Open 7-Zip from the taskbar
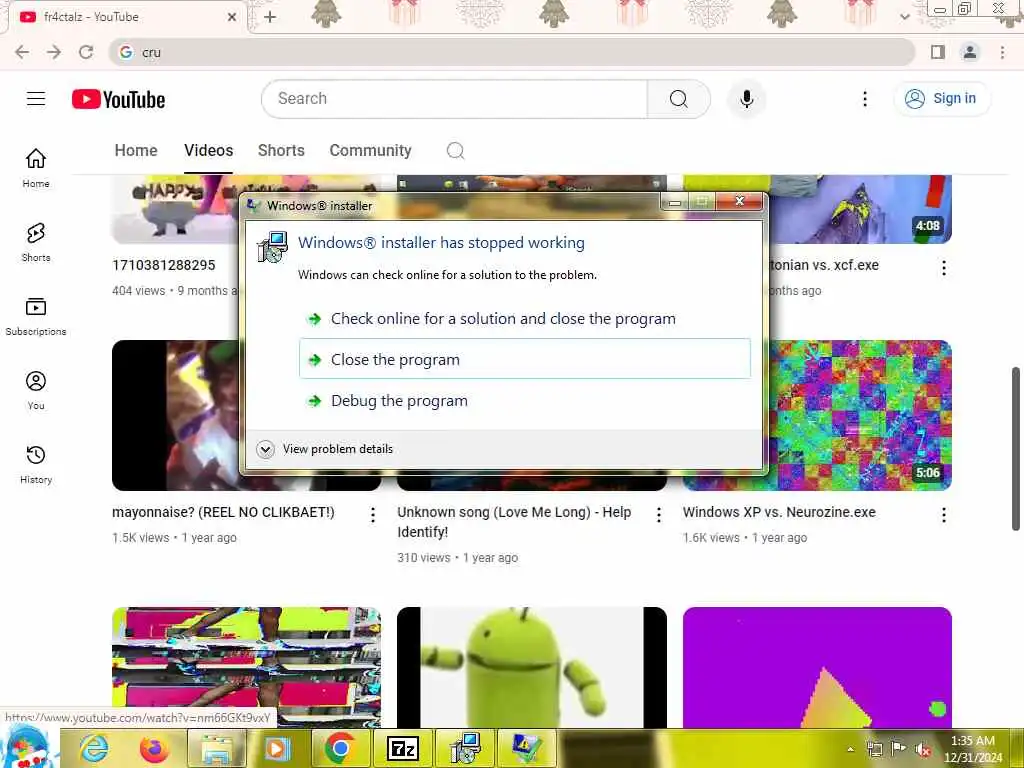Image resolution: width=1024 pixels, height=768 pixels. pyautogui.click(x=402, y=748)
